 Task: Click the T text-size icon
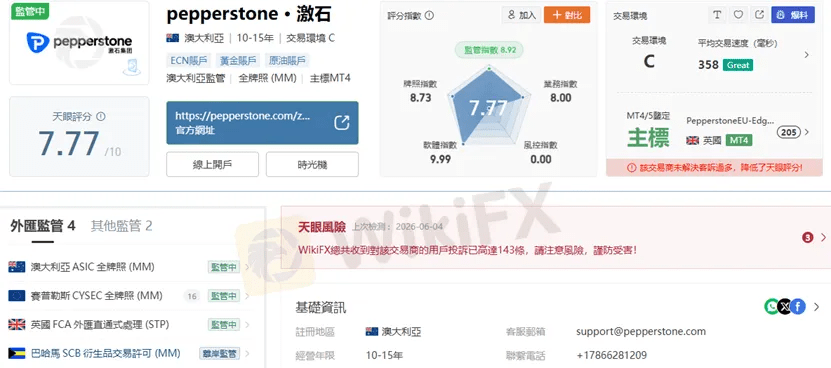tap(717, 15)
